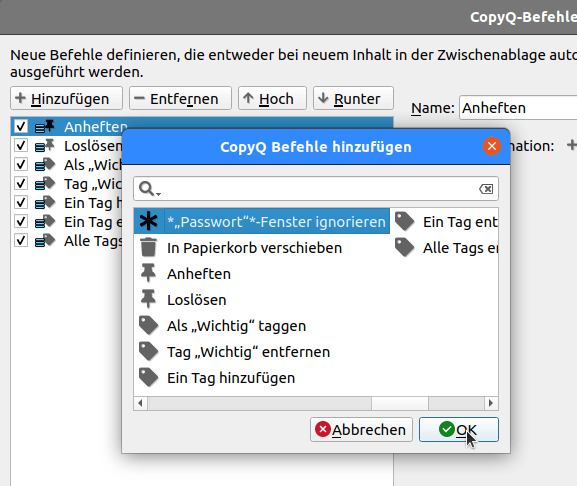Open the search options magnifier dropdown
Image resolution: width=577 pixels, height=486 pixels.
click(149, 189)
